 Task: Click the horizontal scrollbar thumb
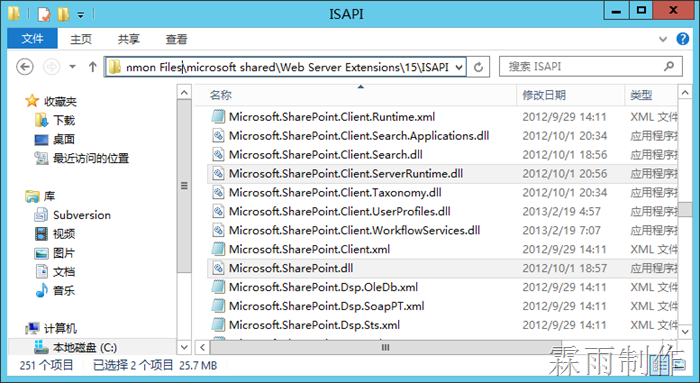[386, 347]
